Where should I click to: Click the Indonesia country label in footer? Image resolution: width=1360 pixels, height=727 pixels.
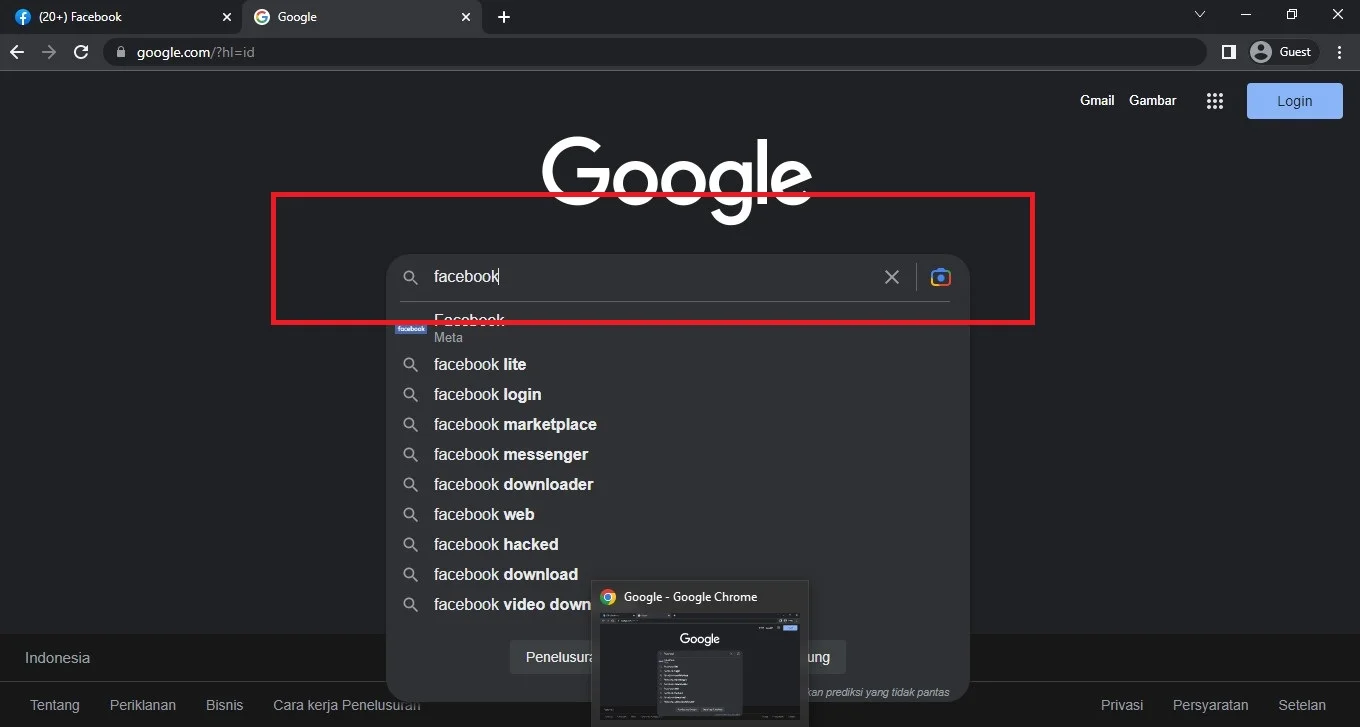57,658
